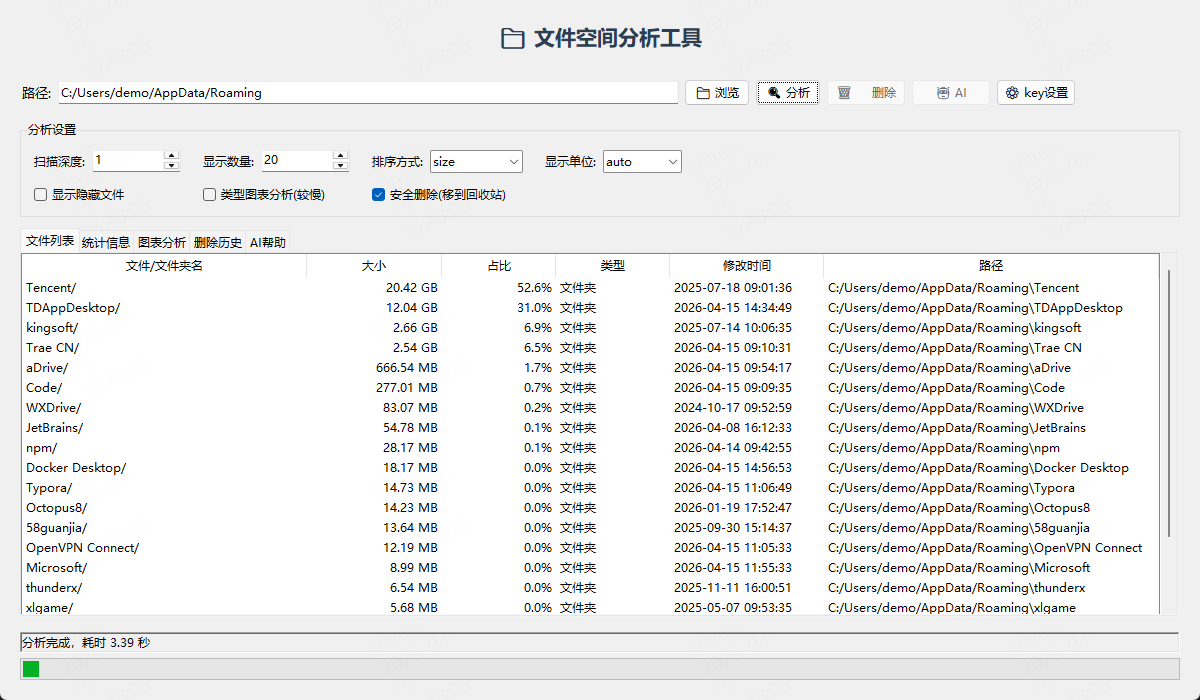Select the 58guanjia/ folder row
The width and height of the screenshot is (1200, 700).
pos(591,528)
